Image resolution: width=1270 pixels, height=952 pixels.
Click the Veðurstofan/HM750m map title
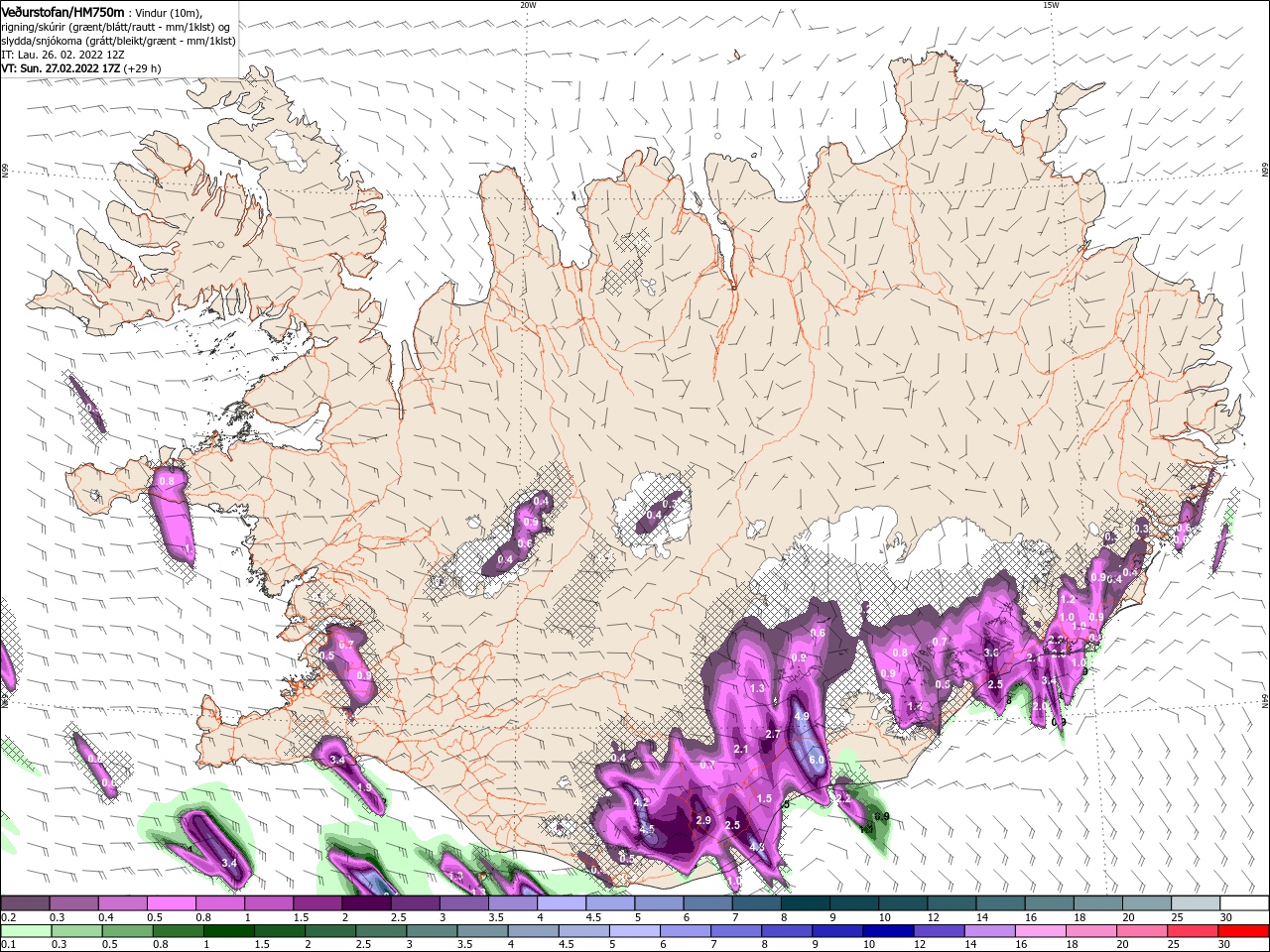tap(63, 11)
